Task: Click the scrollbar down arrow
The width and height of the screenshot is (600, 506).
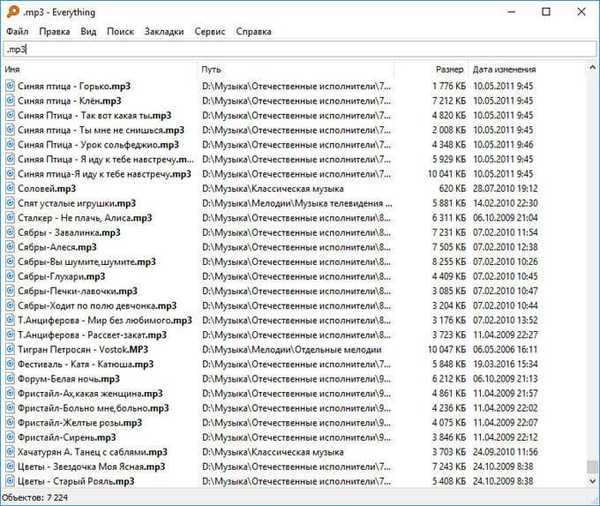Action: tap(592, 481)
